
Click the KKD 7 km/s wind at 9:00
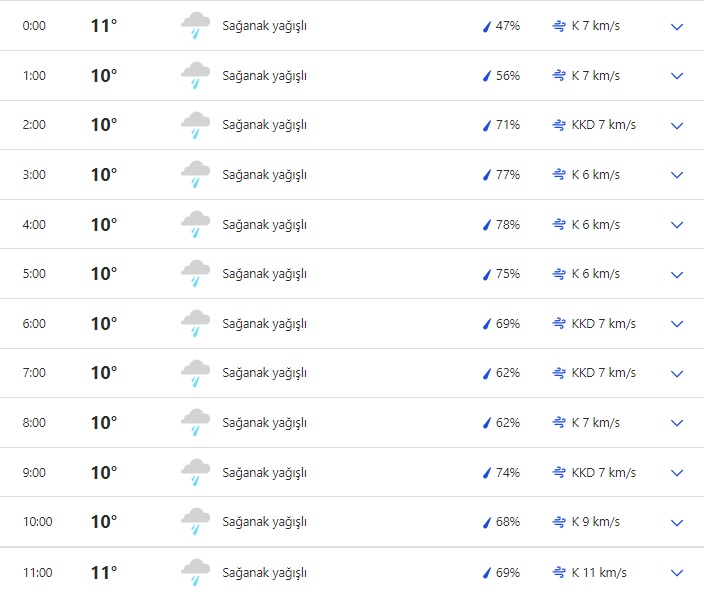coord(604,473)
